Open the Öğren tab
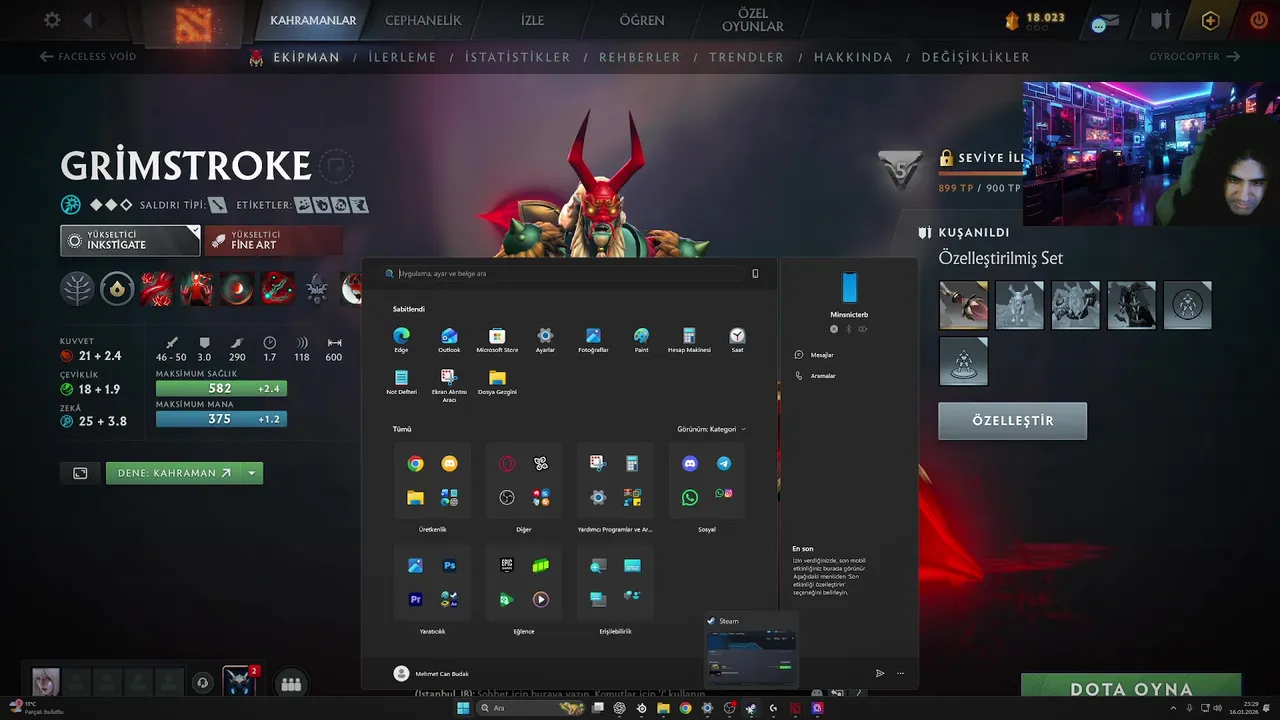This screenshot has width=1280, height=720. click(642, 21)
